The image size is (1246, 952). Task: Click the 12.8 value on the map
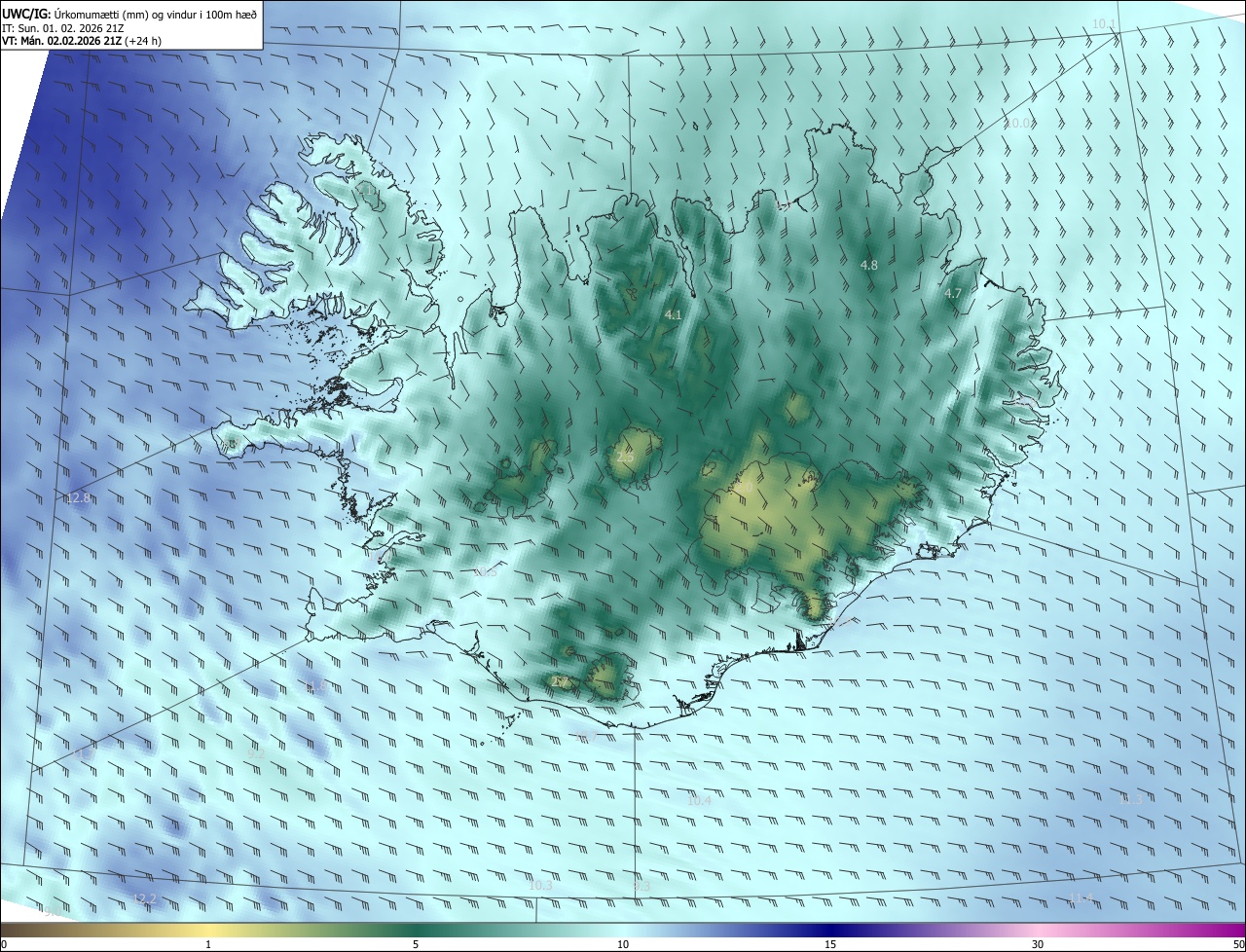click(x=78, y=497)
